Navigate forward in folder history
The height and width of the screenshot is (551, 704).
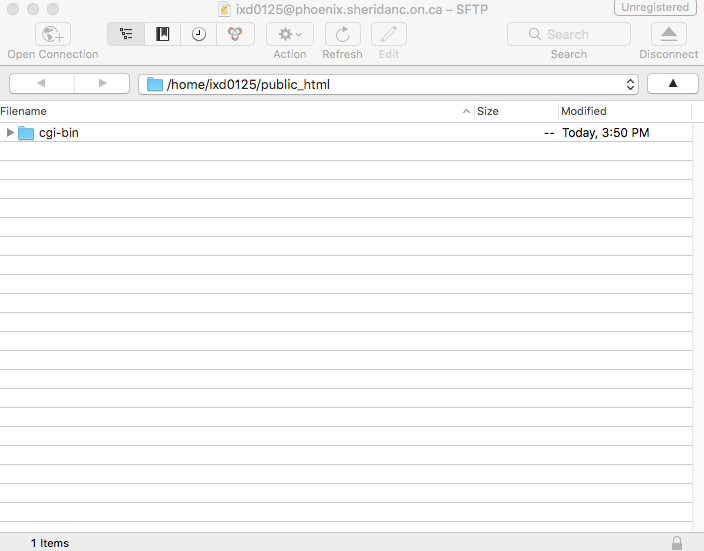click(x=101, y=84)
